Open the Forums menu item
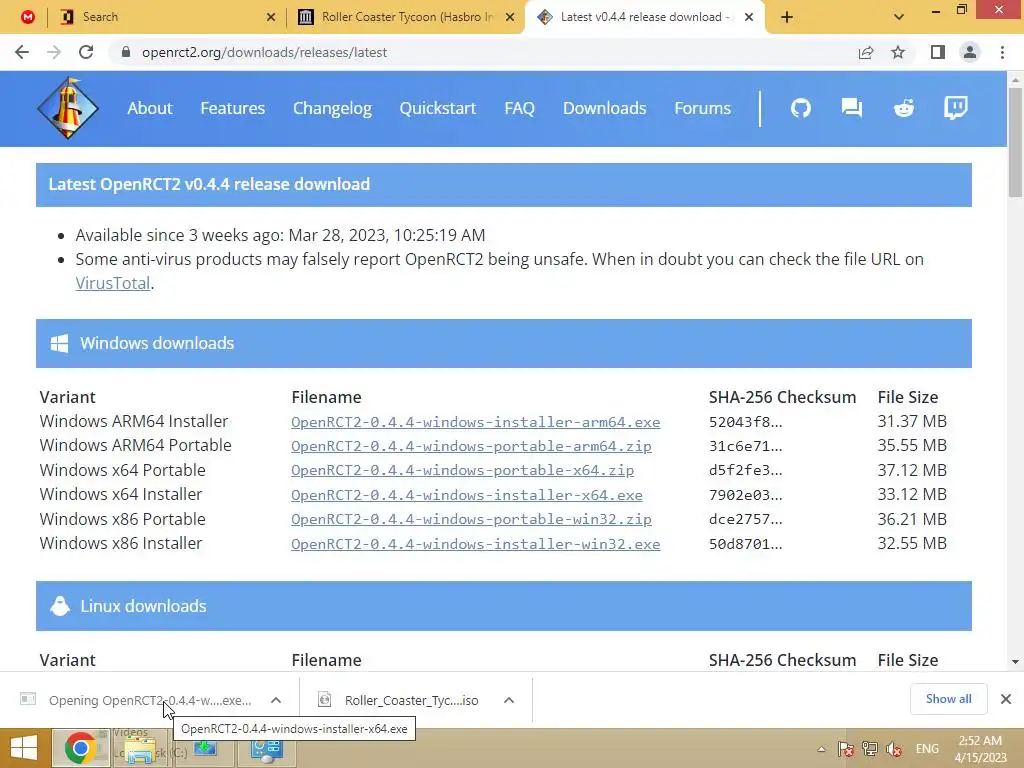1024x768 pixels. pyautogui.click(x=703, y=108)
